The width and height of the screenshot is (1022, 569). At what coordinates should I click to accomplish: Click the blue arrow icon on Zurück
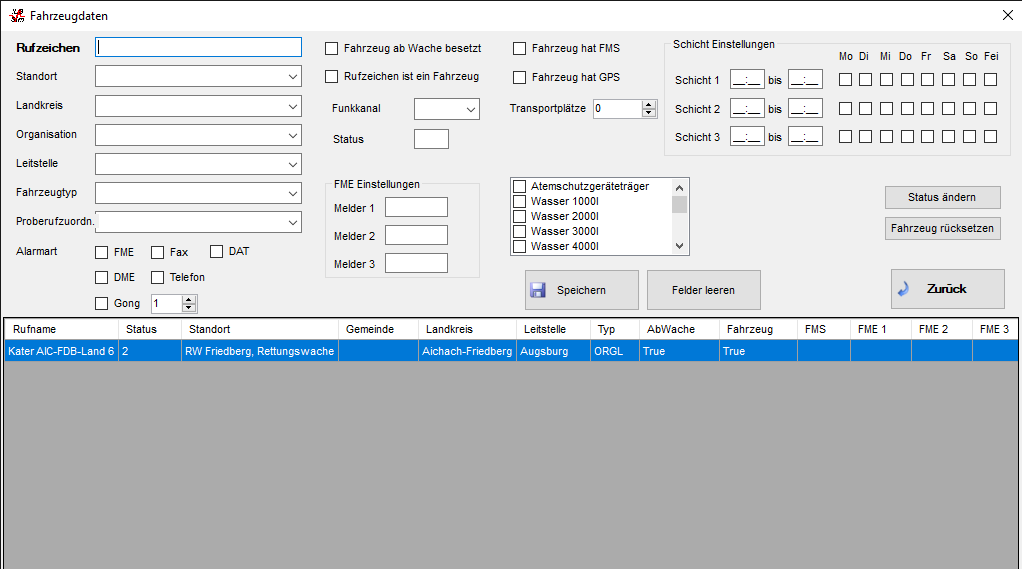pos(904,289)
